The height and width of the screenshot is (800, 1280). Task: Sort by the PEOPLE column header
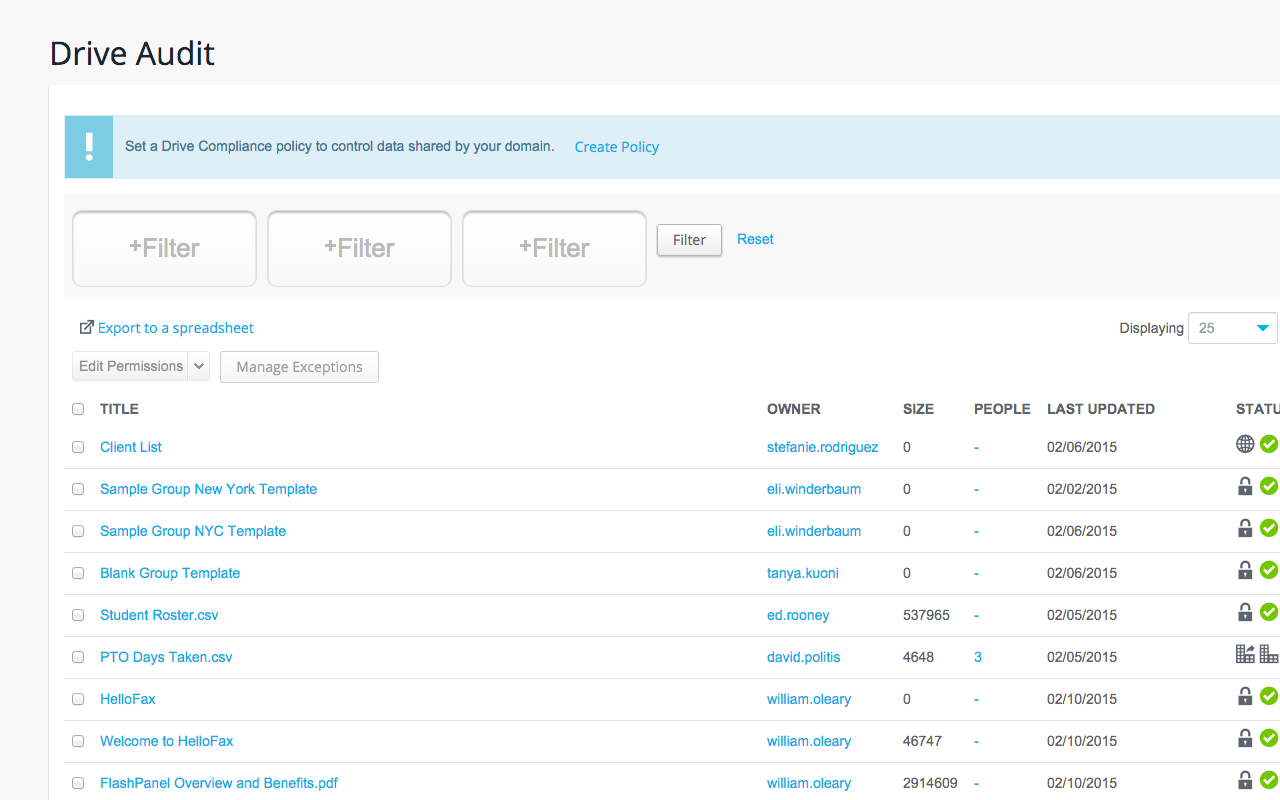click(x=1002, y=409)
